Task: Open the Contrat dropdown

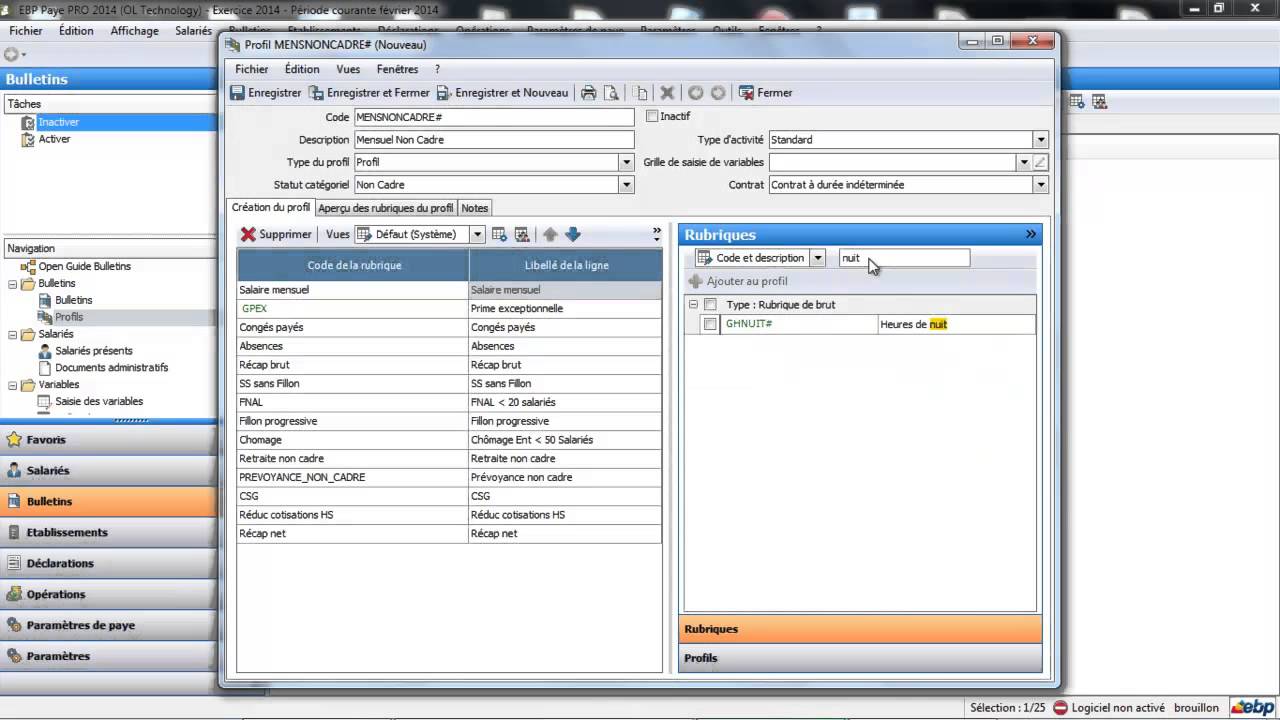Action: (x=1041, y=185)
